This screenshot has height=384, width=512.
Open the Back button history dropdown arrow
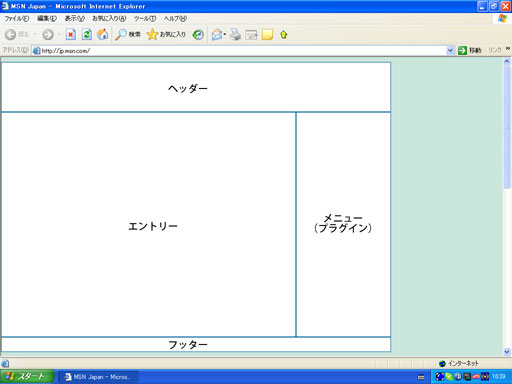[34, 34]
